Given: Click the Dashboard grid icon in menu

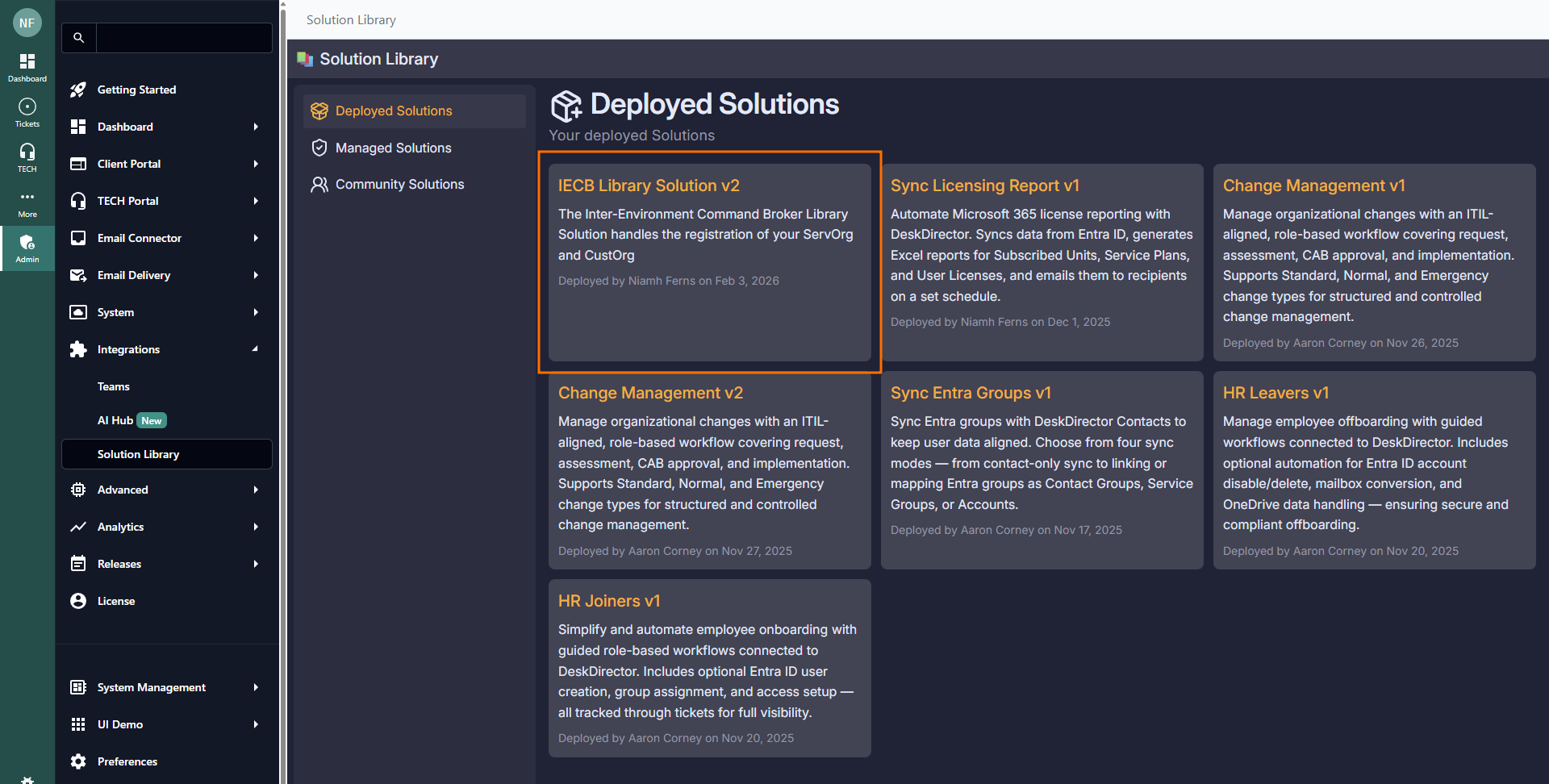Looking at the screenshot, I should click(x=78, y=127).
